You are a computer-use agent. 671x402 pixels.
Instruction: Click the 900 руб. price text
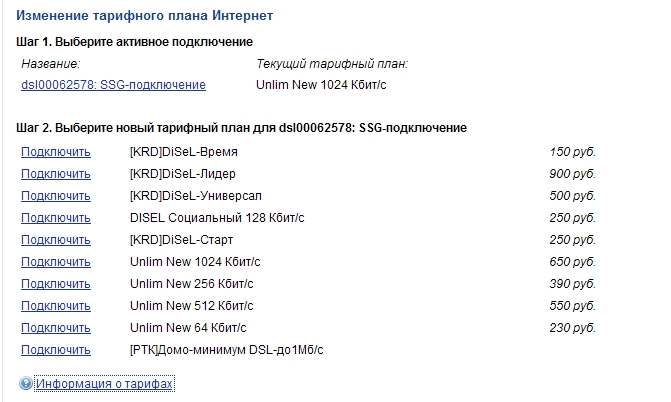pyautogui.click(x=573, y=174)
